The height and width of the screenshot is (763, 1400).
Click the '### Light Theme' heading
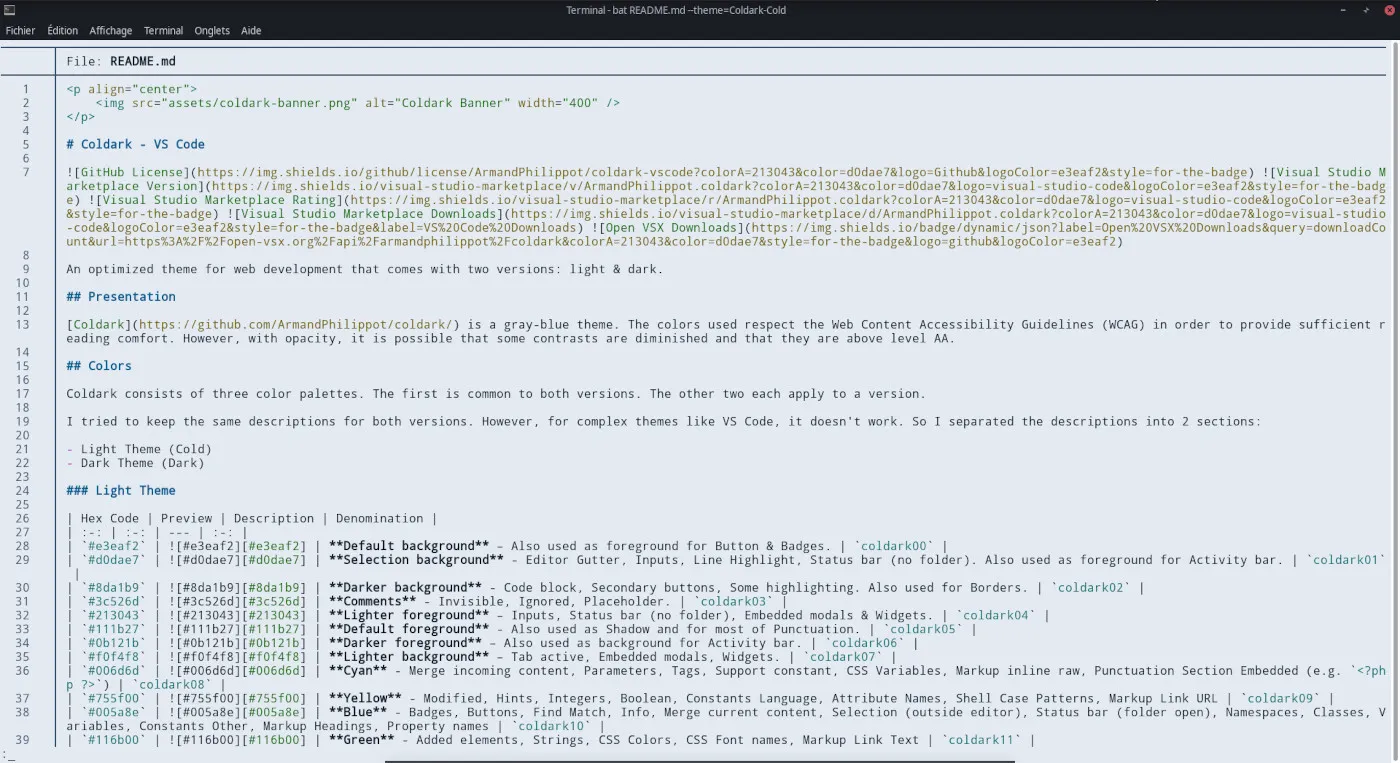click(x=120, y=491)
